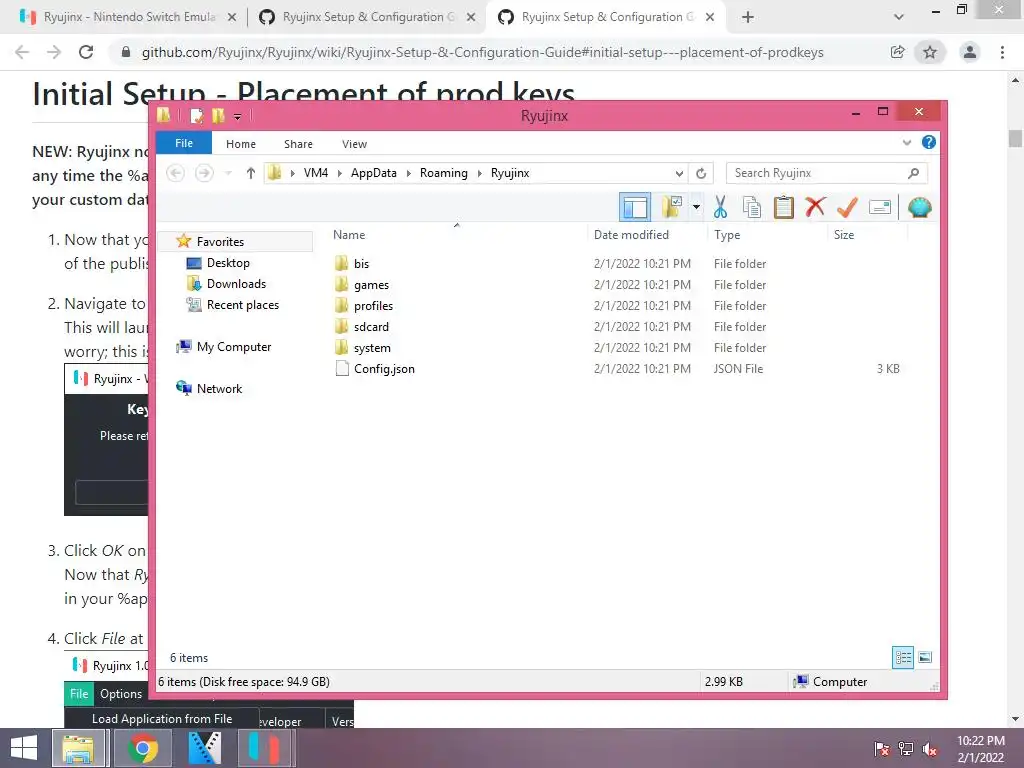Click the red X Delete icon
The width and height of the screenshot is (1024, 768).
(815, 208)
